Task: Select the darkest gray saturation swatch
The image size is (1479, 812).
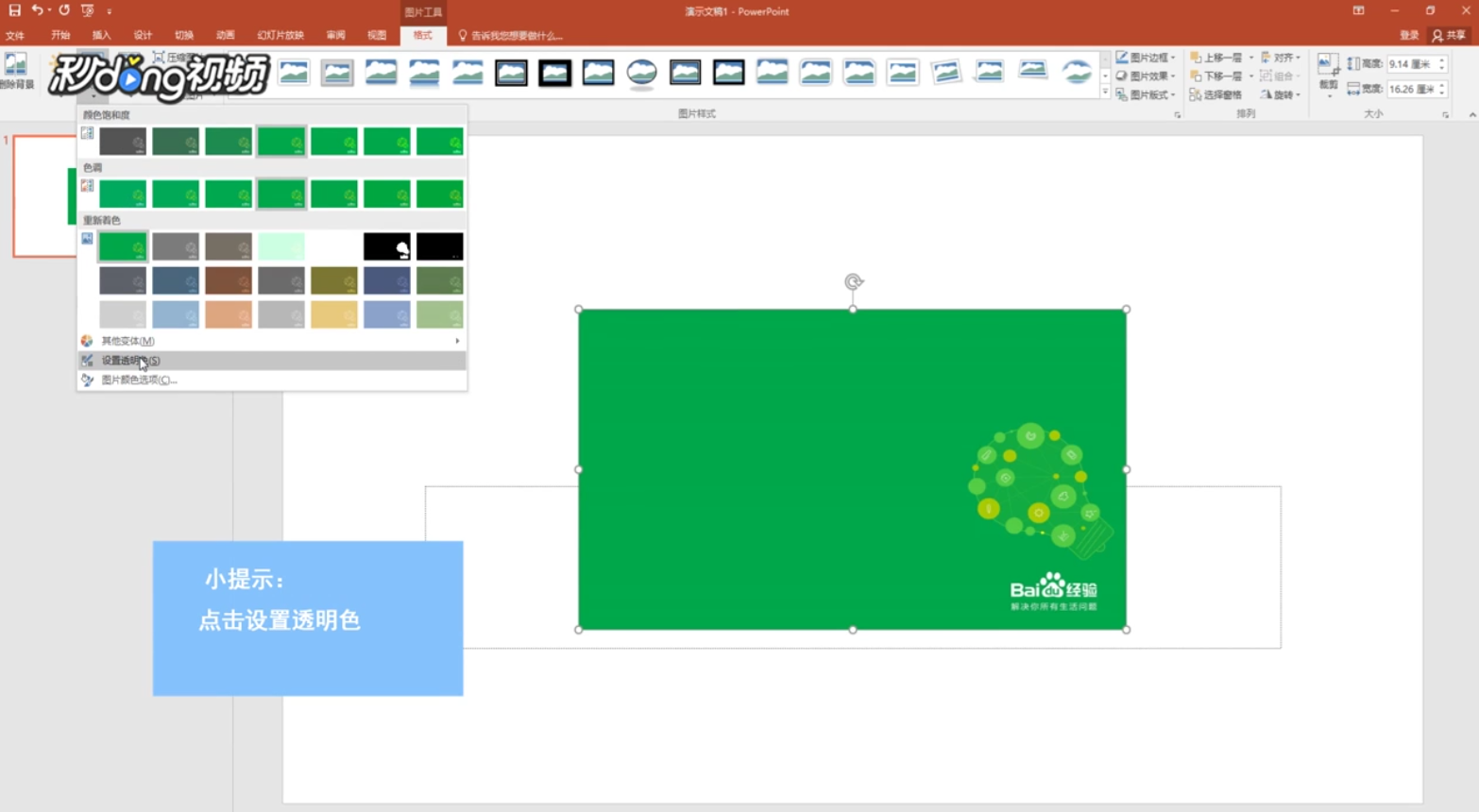Action: click(x=123, y=141)
